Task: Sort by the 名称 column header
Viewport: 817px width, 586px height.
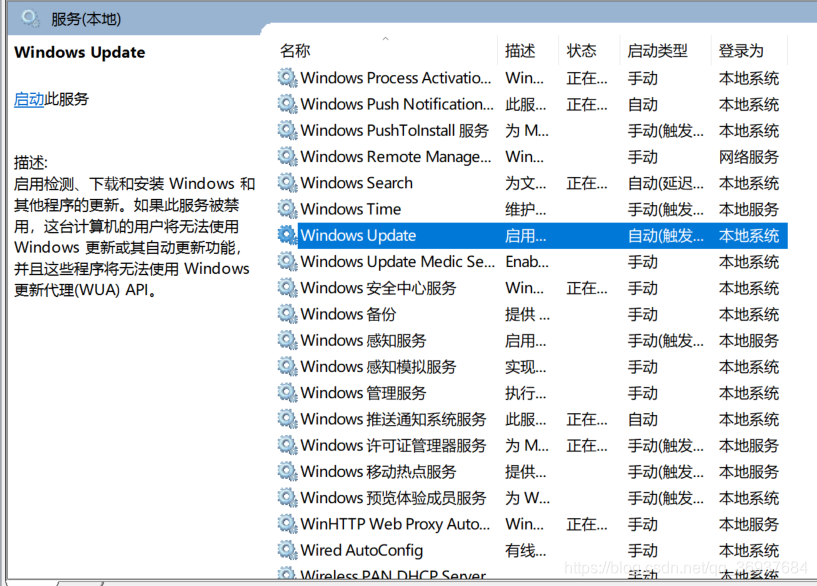Action: pyautogui.click(x=295, y=51)
